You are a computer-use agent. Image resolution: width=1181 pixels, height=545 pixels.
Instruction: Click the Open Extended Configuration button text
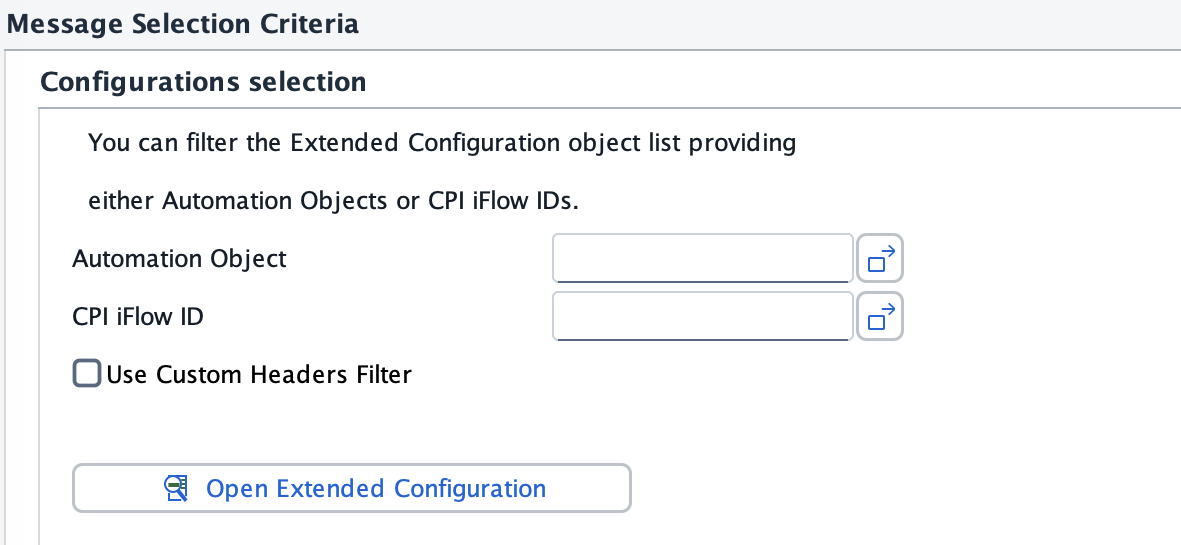point(376,489)
